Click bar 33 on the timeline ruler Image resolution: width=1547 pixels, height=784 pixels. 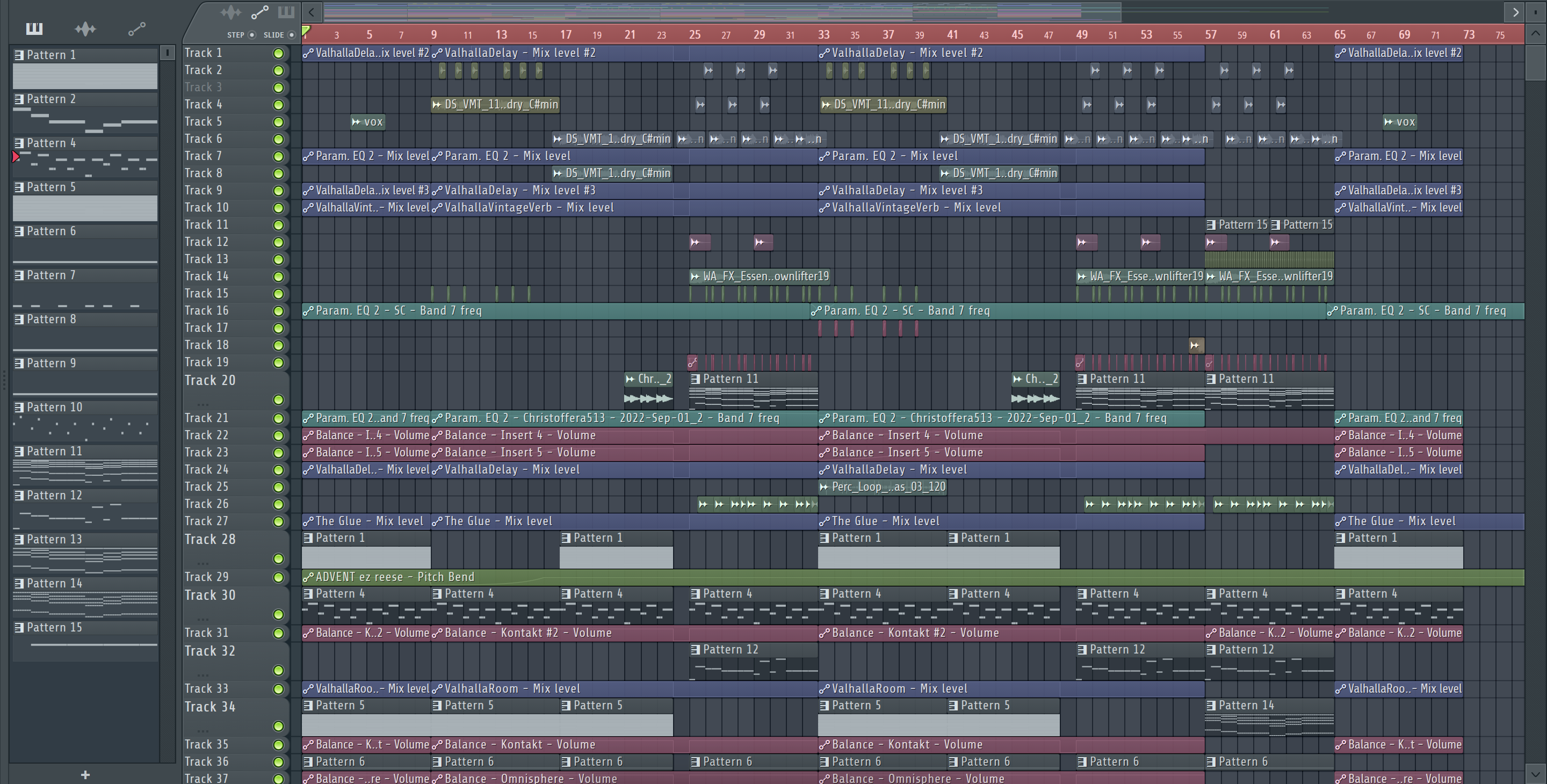point(824,35)
